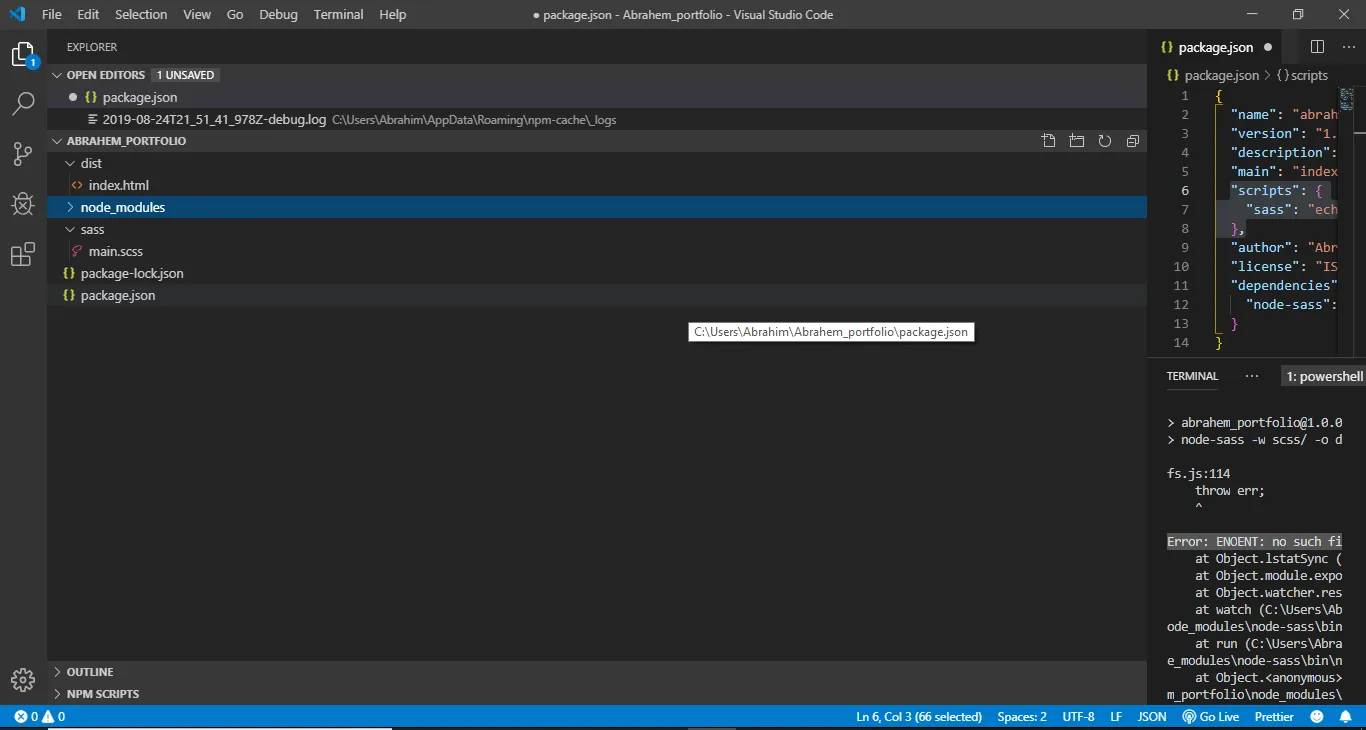Open the Help menu

click(393, 14)
